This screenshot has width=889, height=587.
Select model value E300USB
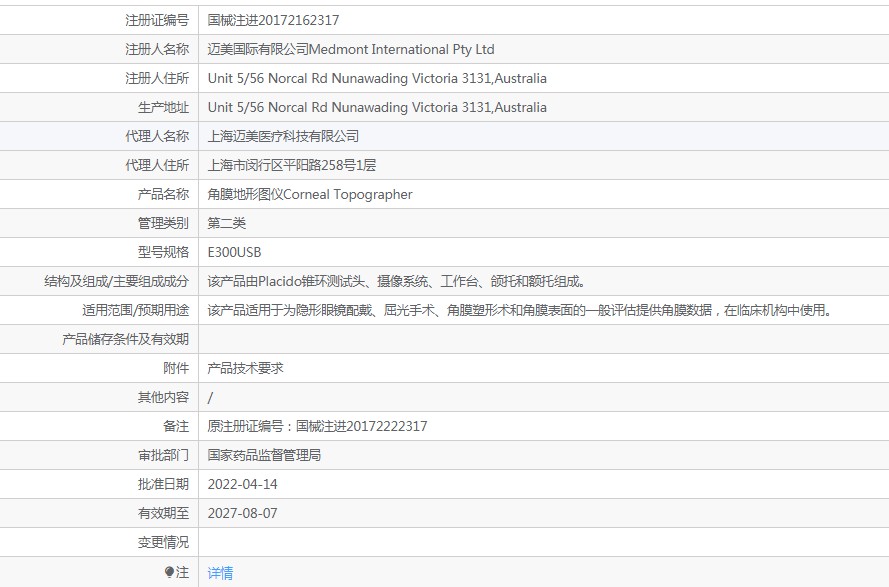coord(234,252)
